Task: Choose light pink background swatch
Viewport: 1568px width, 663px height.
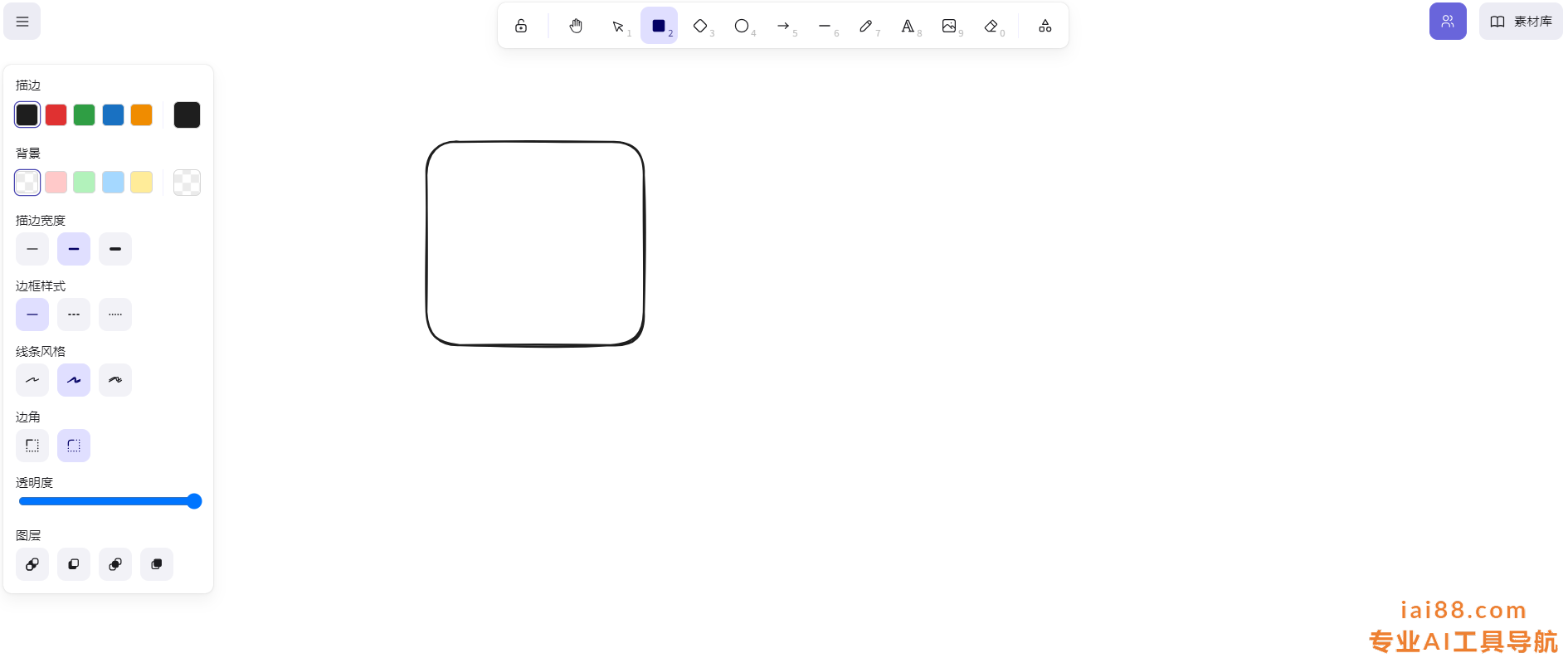Action: click(x=56, y=182)
